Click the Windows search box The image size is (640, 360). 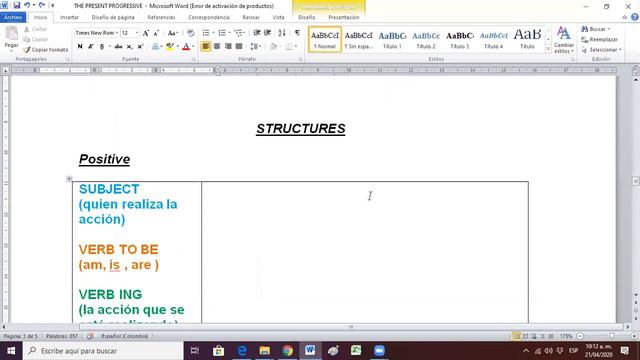pos(103,351)
